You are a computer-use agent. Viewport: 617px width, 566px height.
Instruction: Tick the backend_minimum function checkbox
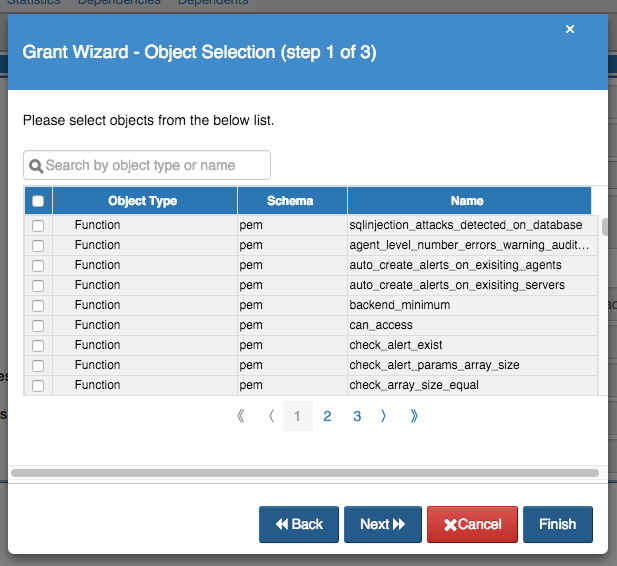coord(38,306)
